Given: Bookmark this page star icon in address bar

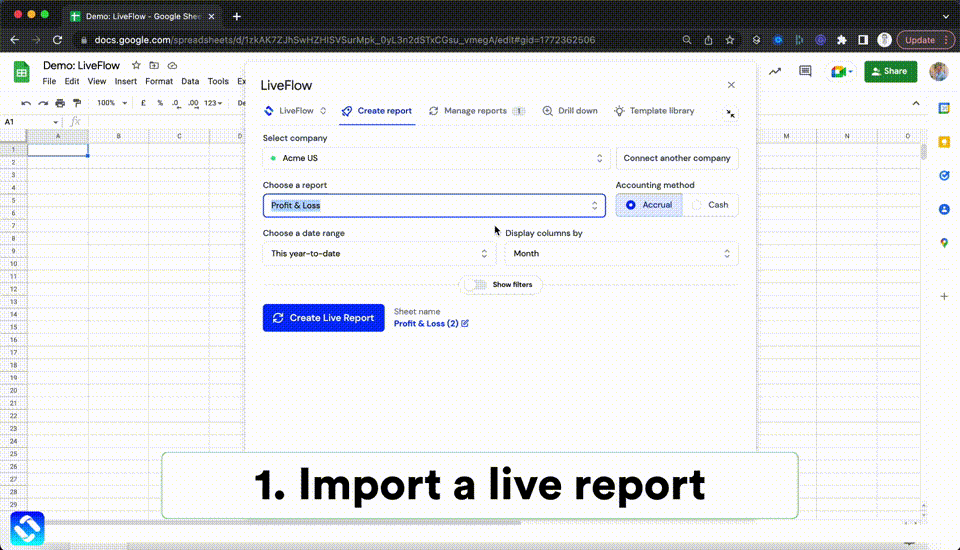Looking at the screenshot, I should pos(729,40).
